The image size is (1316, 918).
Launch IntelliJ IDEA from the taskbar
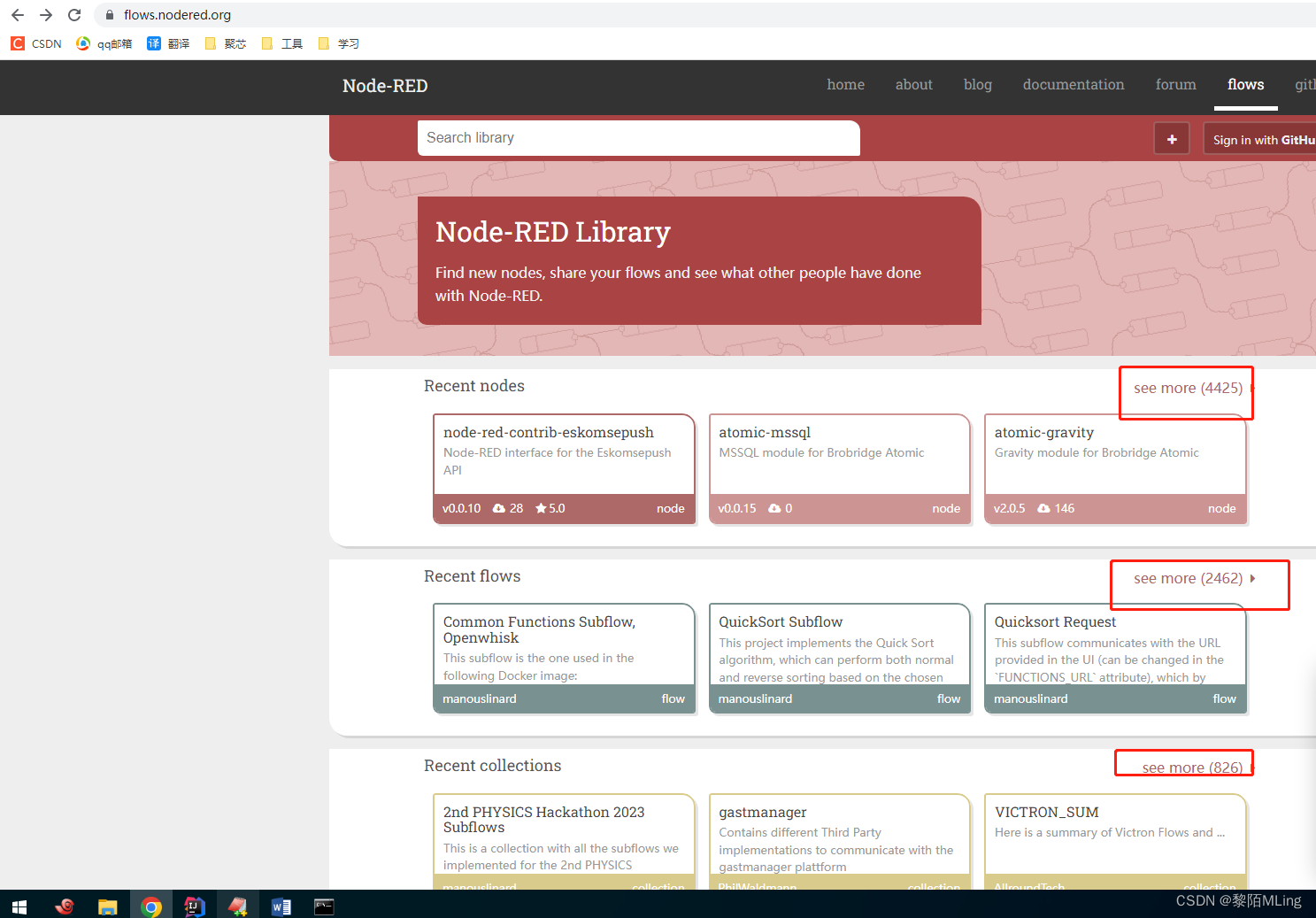point(194,905)
